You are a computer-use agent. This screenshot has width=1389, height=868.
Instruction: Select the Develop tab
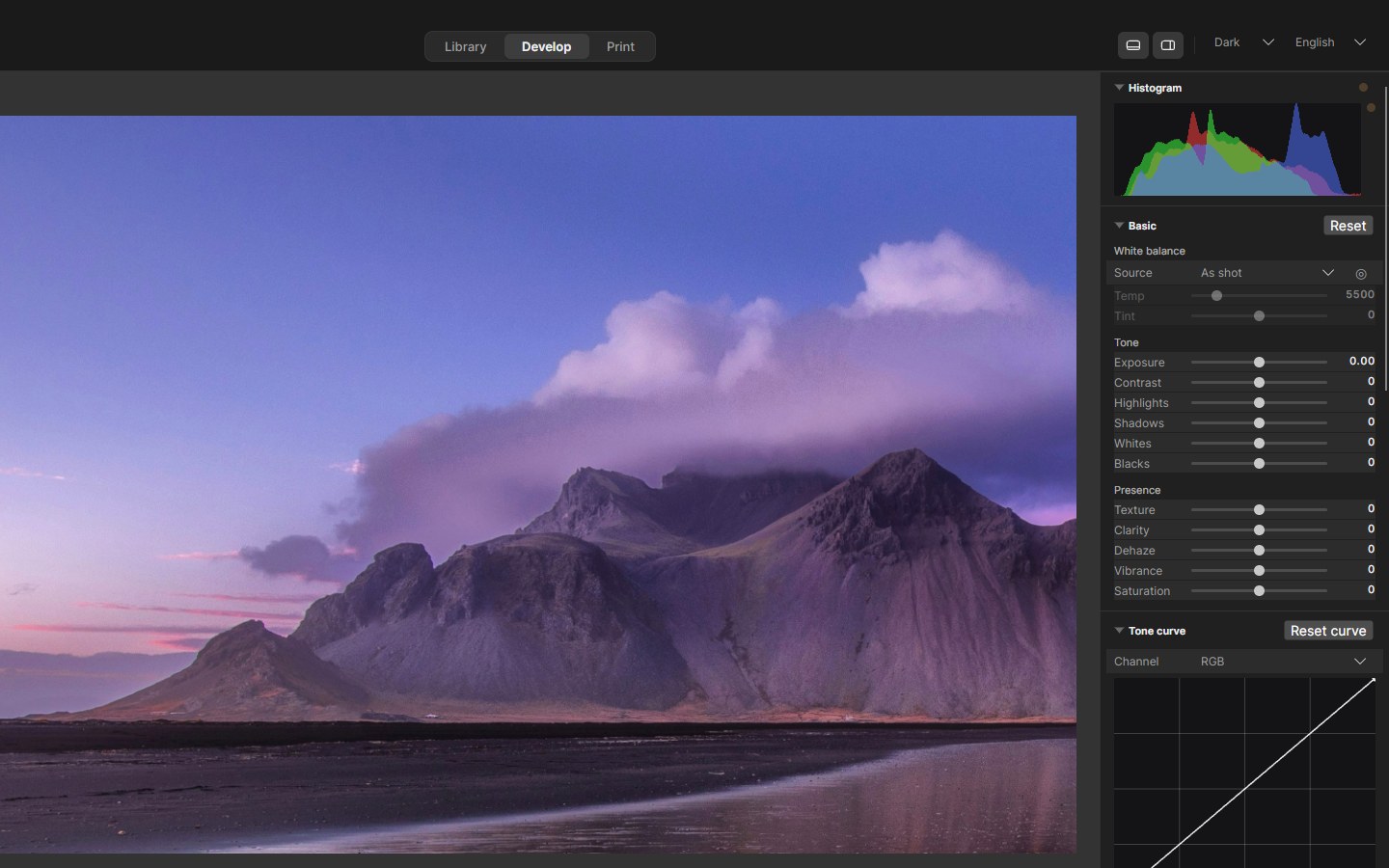coord(546,46)
